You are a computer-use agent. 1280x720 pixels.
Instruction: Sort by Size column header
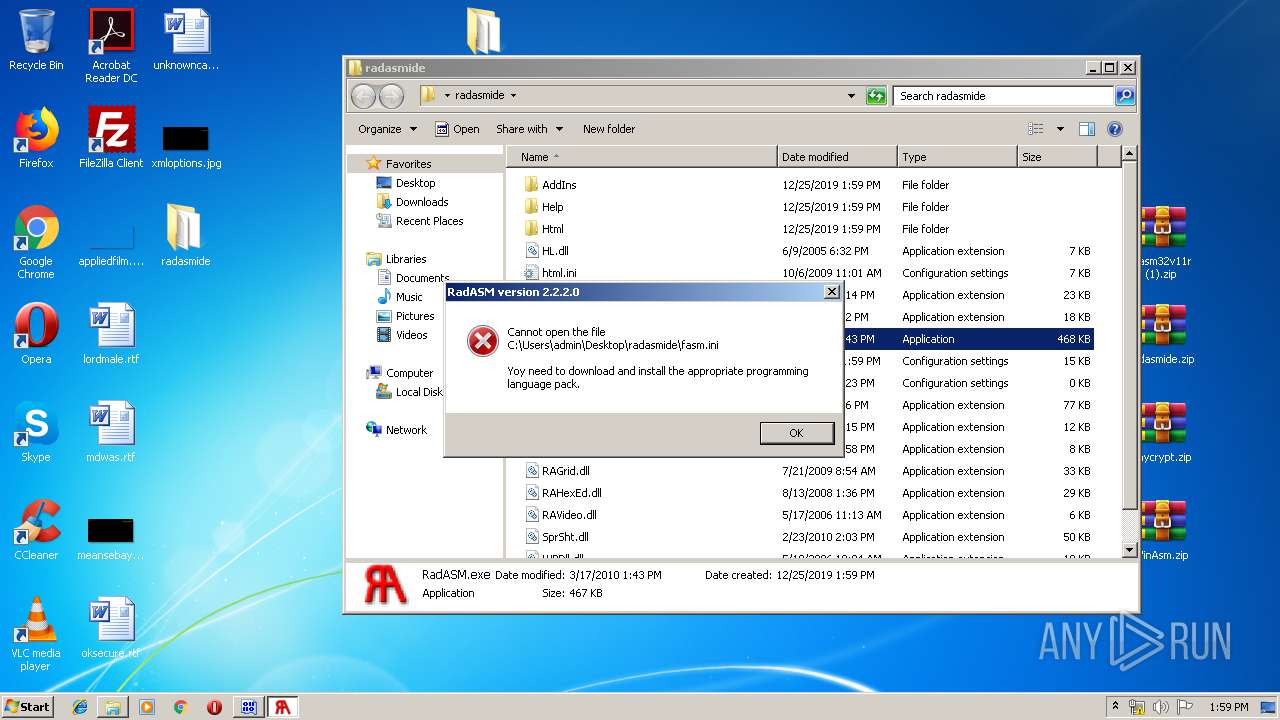tap(1057, 157)
